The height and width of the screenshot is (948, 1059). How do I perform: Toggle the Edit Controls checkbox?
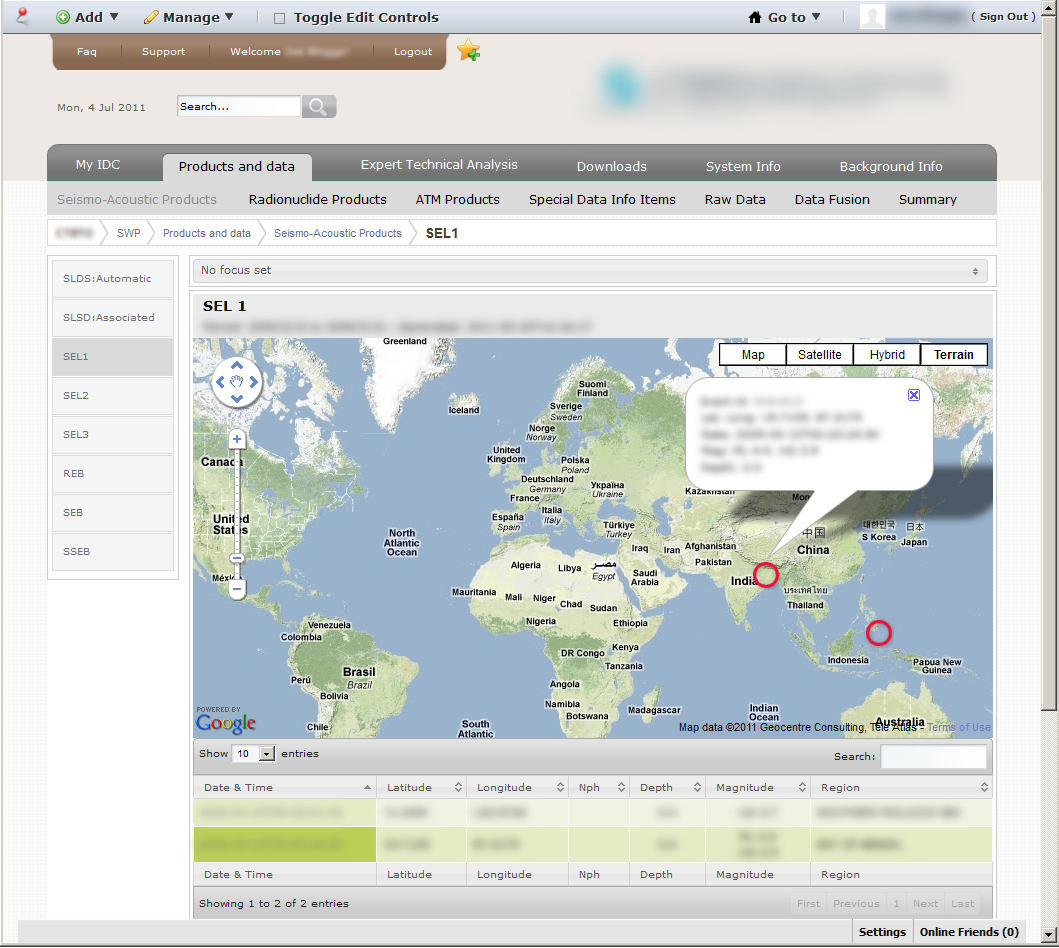(279, 18)
